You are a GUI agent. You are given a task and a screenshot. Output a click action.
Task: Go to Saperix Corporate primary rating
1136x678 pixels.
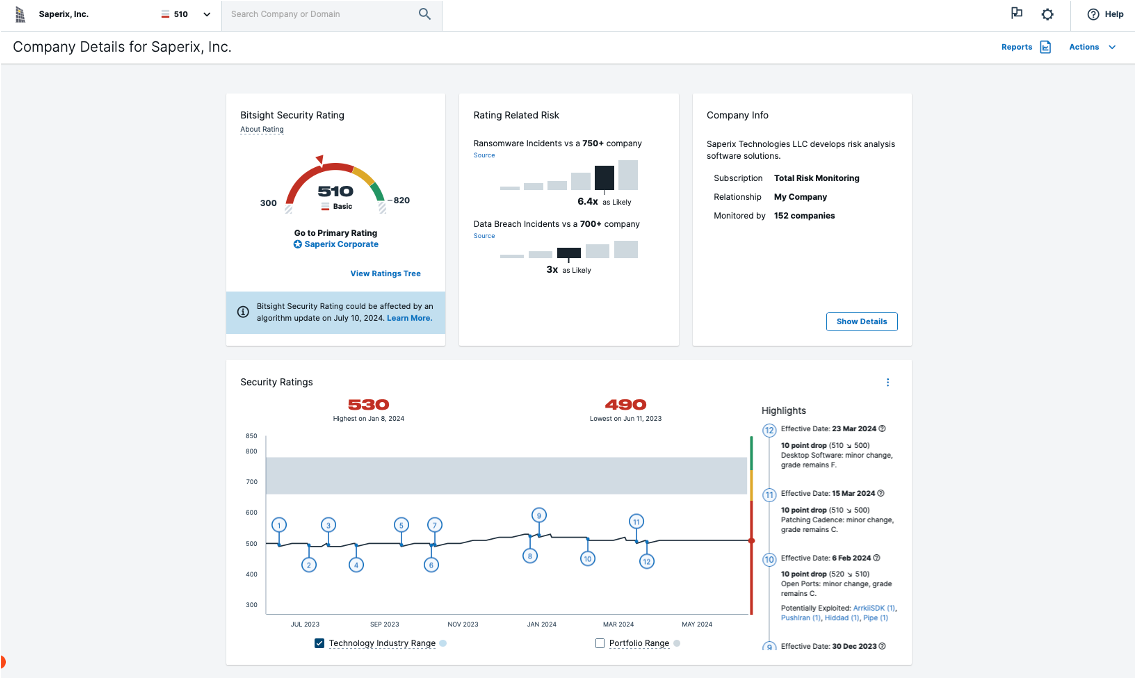tap(341, 244)
